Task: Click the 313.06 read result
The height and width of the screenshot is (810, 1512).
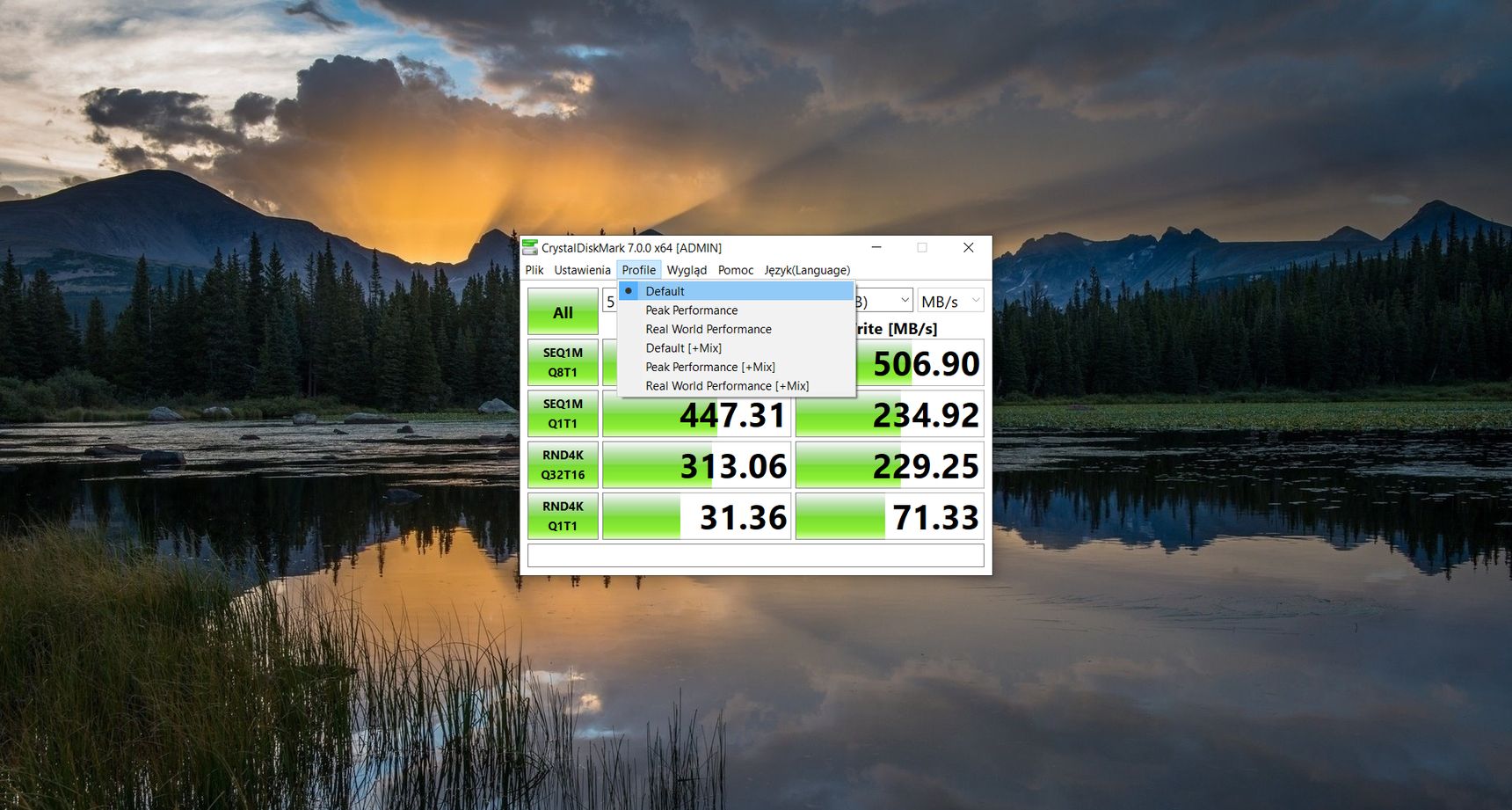Action: 696,465
